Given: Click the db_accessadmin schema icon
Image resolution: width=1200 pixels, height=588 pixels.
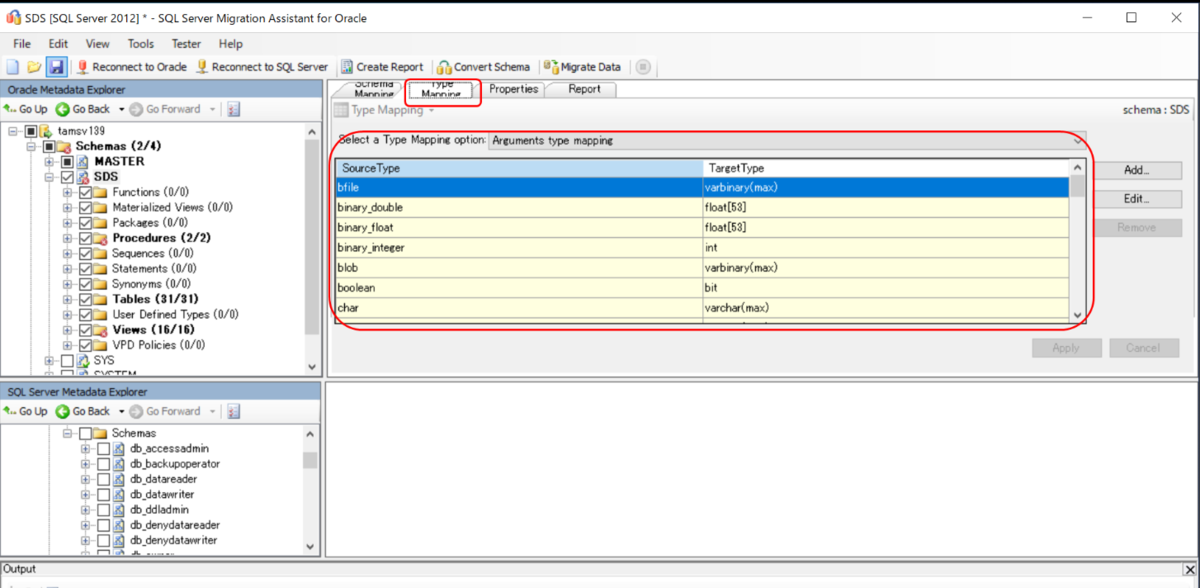Looking at the screenshot, I should pyautogui.click(x=119, y=449).
